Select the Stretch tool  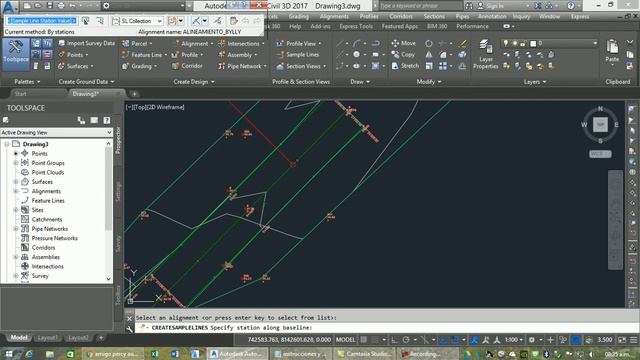(x=405, y=66)
